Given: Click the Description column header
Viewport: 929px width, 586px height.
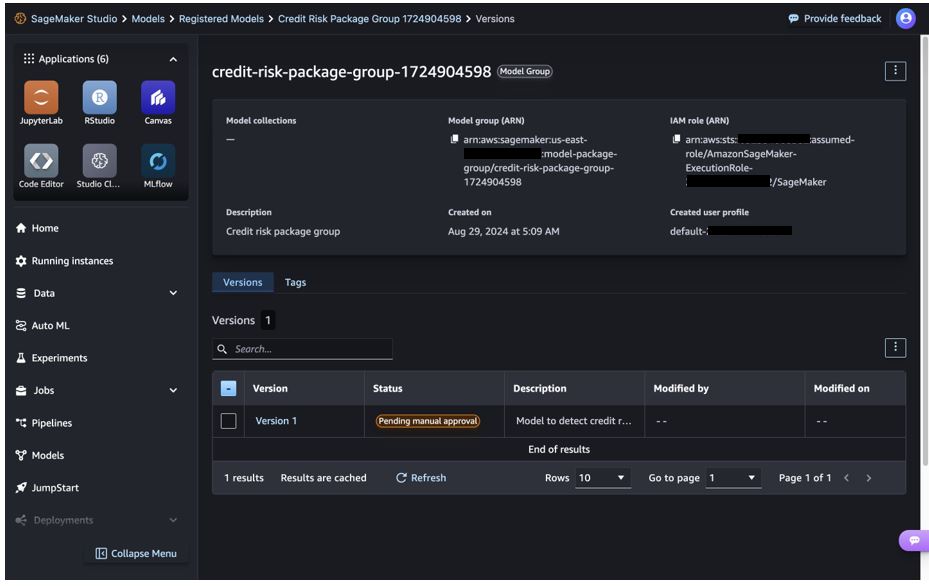Looking at the screenshot, I should (540, 389).
